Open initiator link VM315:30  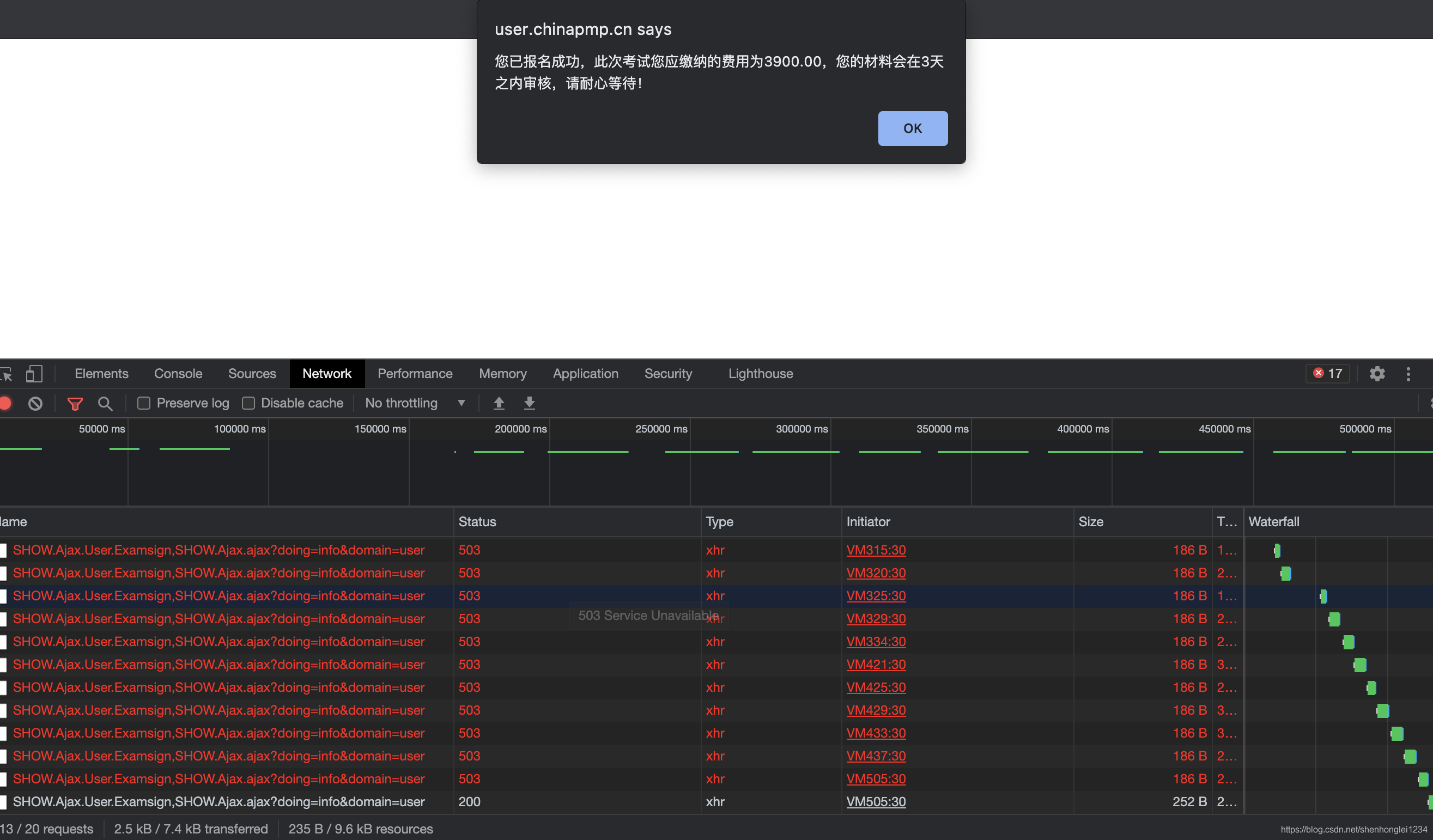(x=876, y=550)
